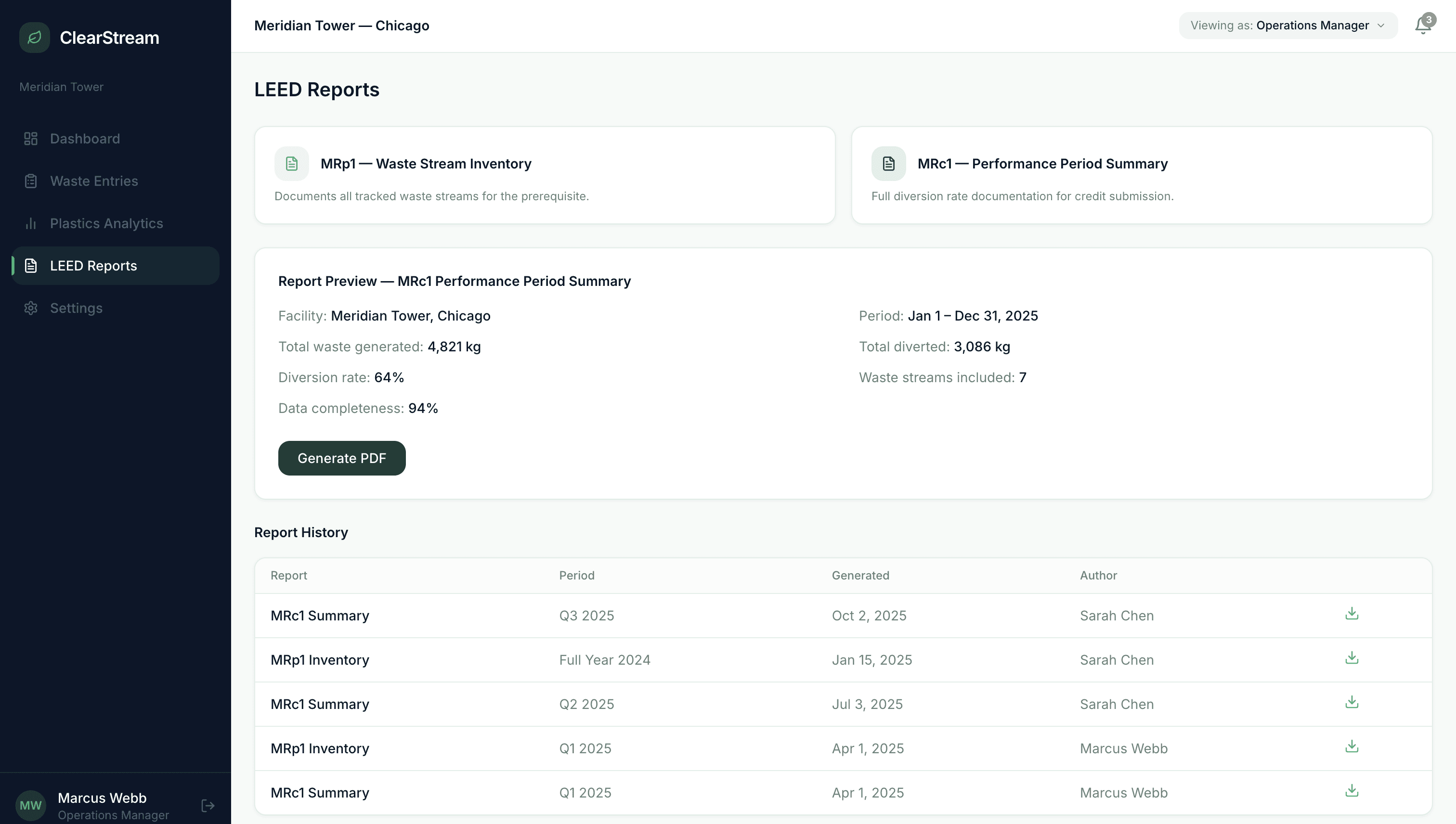Click the ClearStream leaf logo
The height and width of the screenshot is (824, 1456).
(35, 38)
